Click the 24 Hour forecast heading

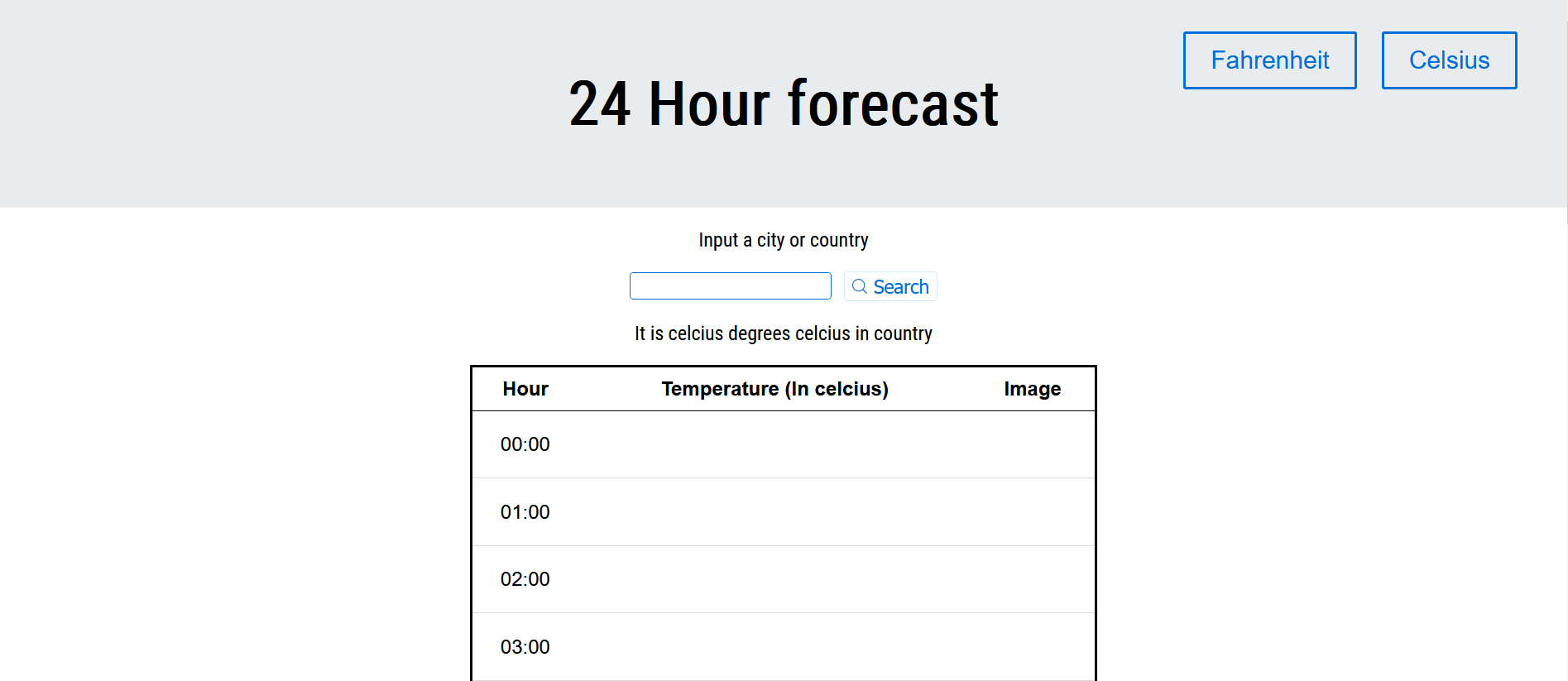pos(783,104)
